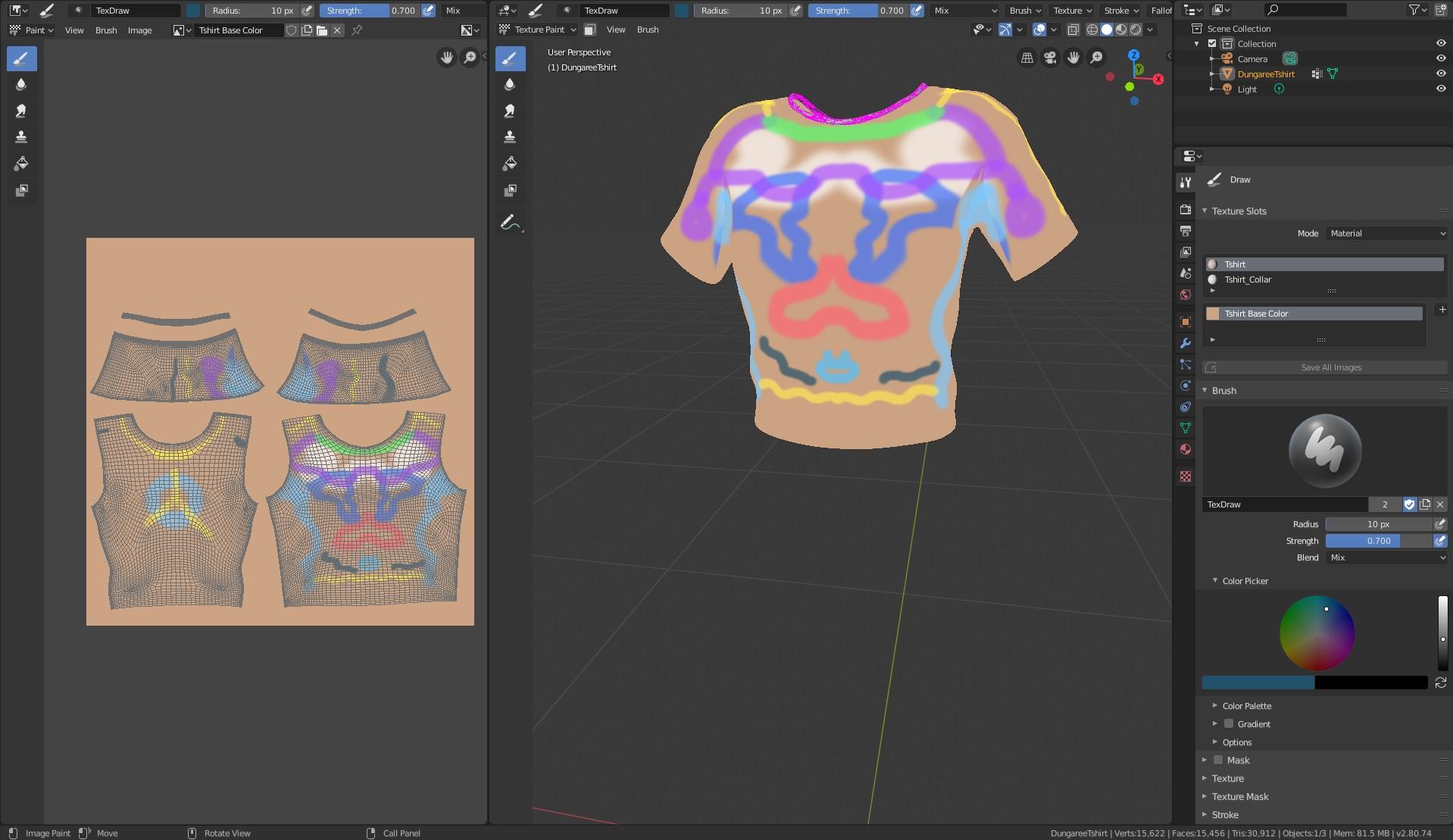Select the Smear tool in the 3D viewport

(510, 111)
